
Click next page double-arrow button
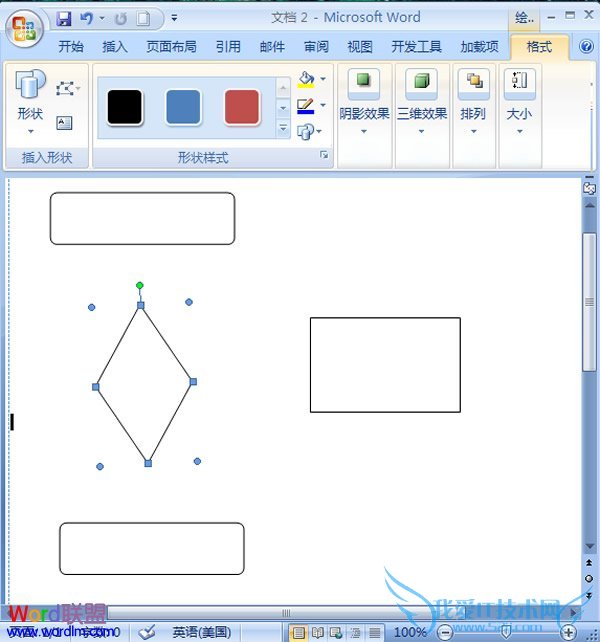click(x=589, y=595)
